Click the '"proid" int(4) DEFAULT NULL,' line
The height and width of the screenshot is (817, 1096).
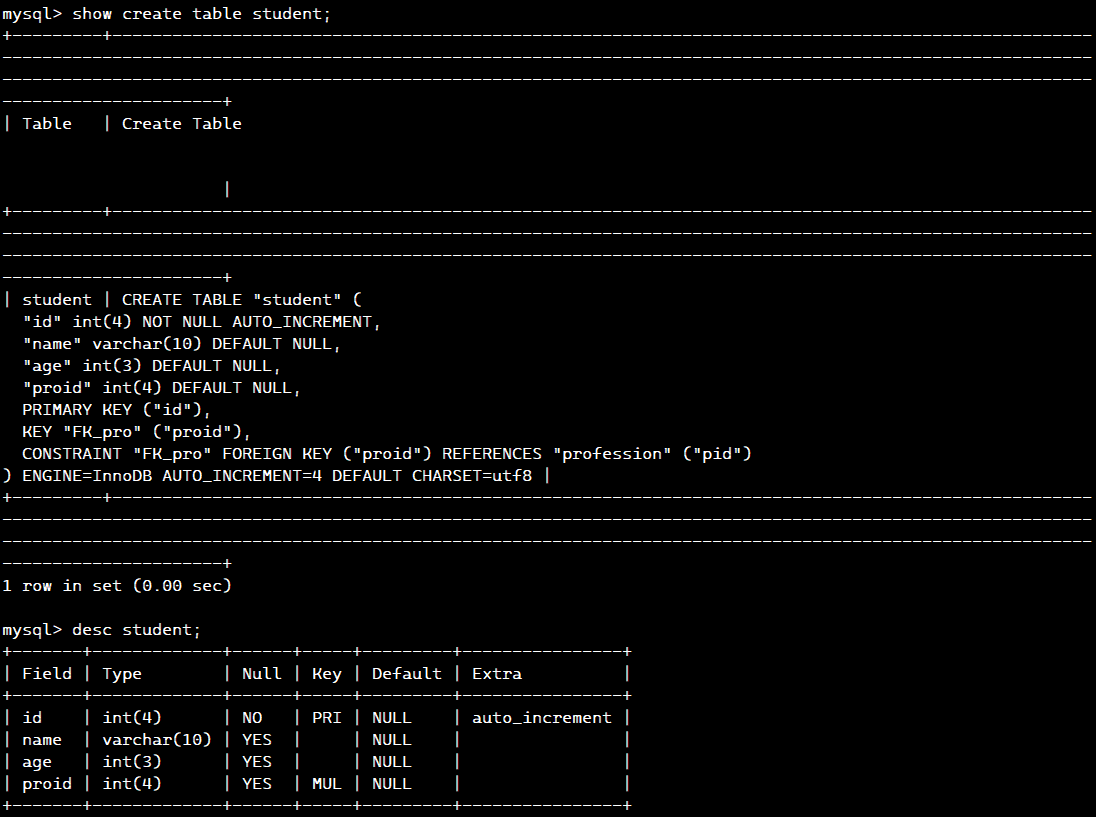161,388
